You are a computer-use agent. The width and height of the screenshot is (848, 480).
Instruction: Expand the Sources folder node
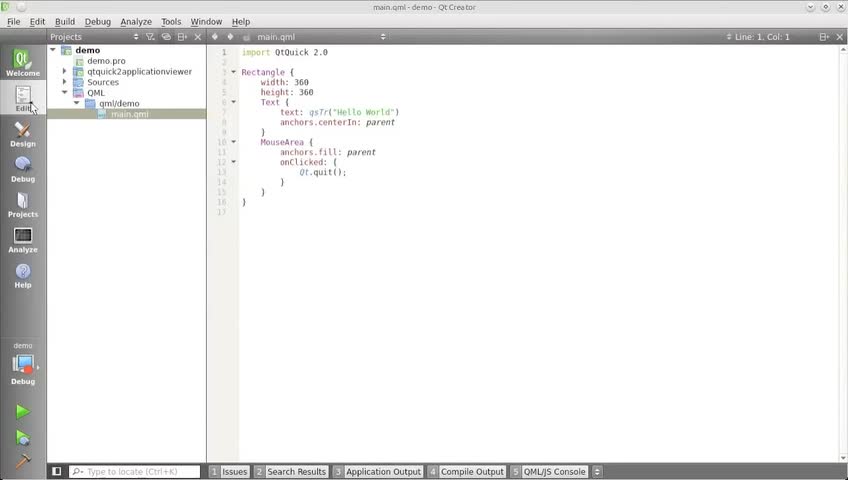[64, 82]
